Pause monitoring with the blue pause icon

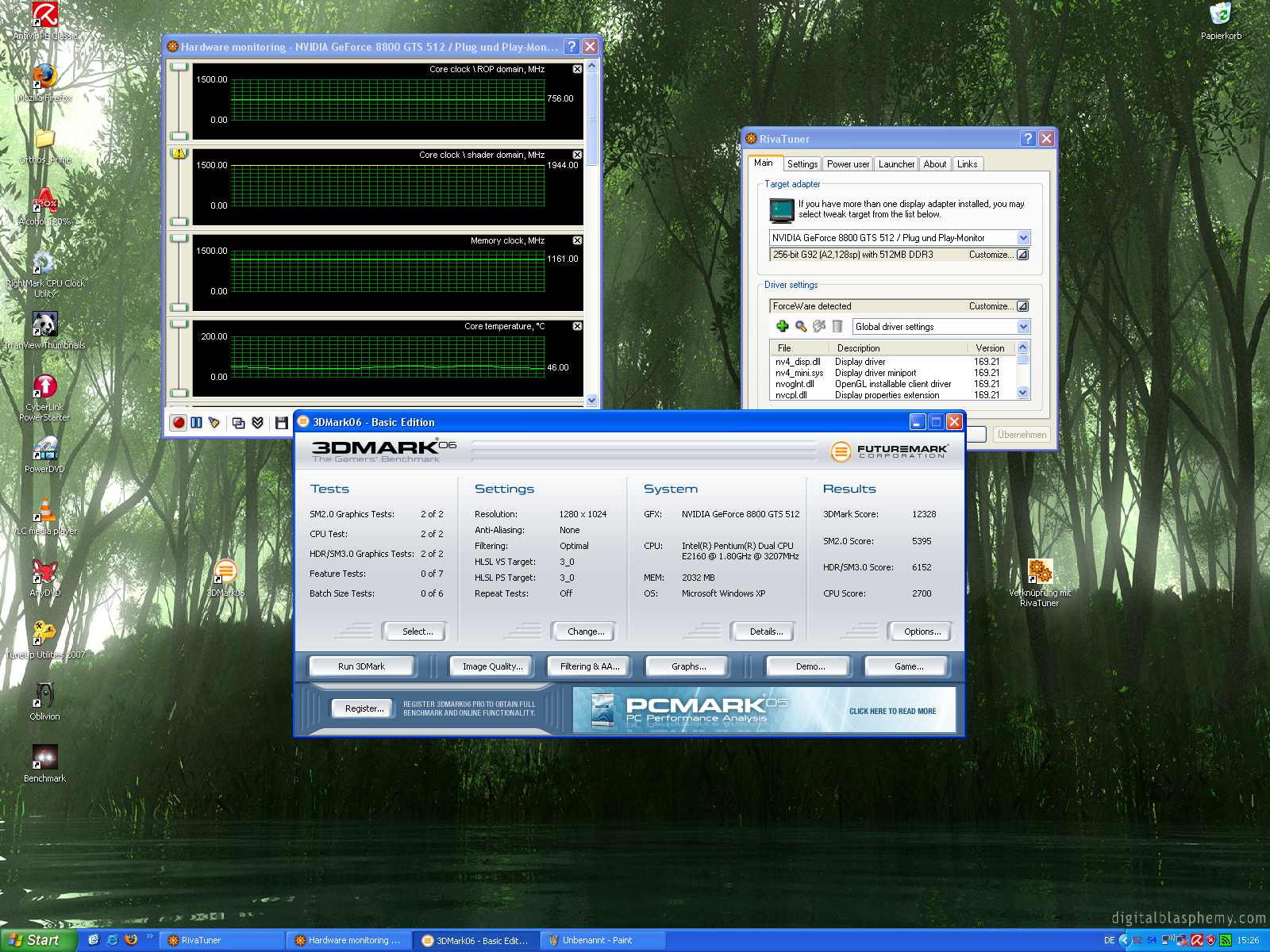(196, 423)
